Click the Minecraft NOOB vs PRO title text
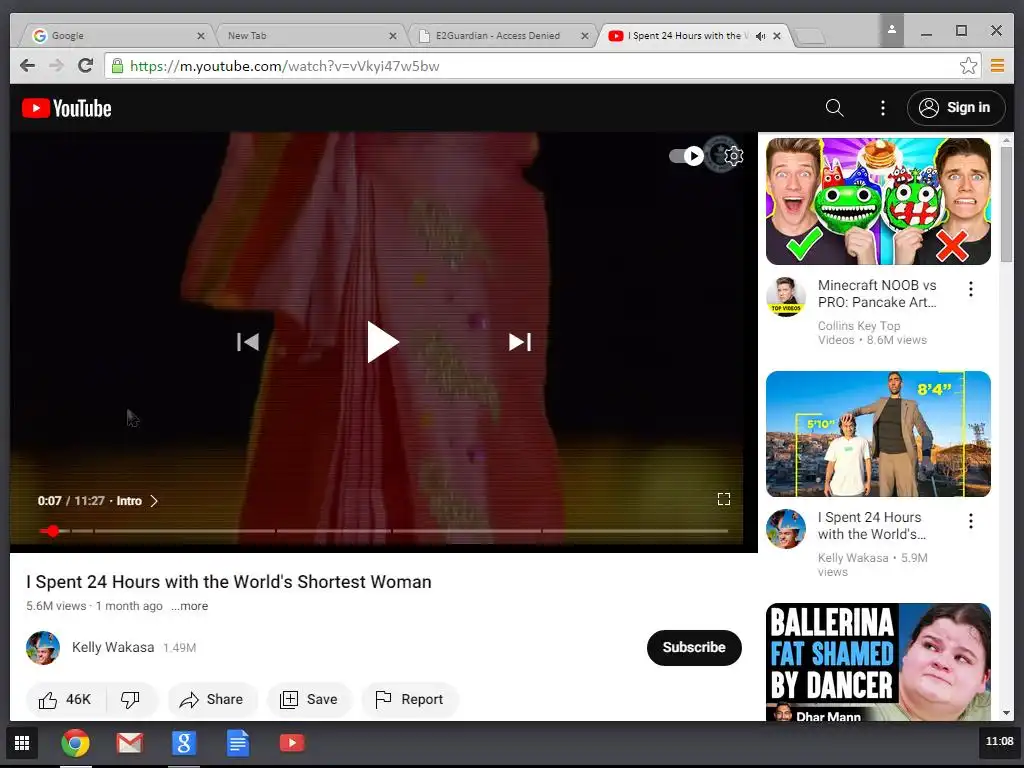Viewport: 1024px width, 768px height. tap(877, 294)
